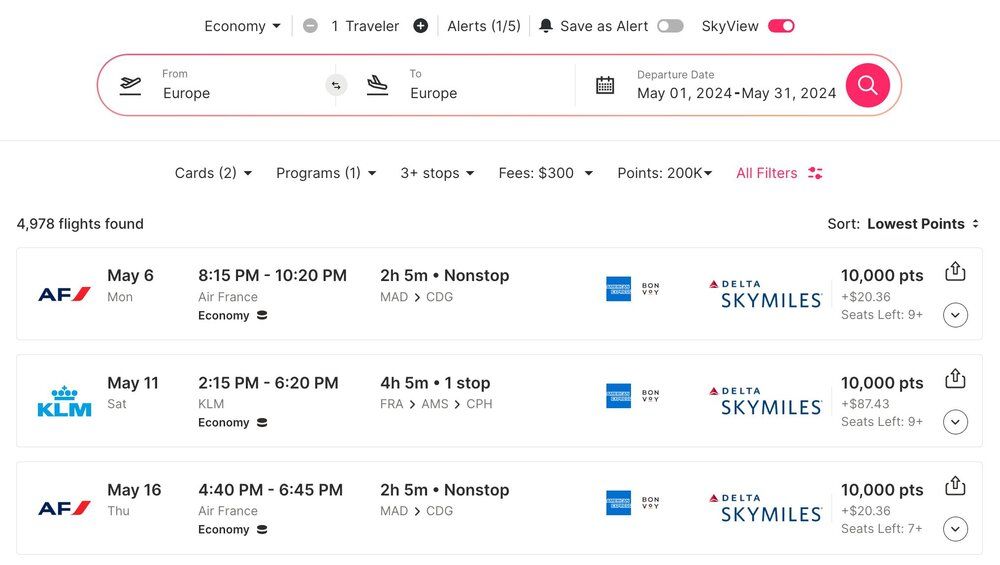
Task: Toggle the Save as Alert switch
Action: coord(670,26)
